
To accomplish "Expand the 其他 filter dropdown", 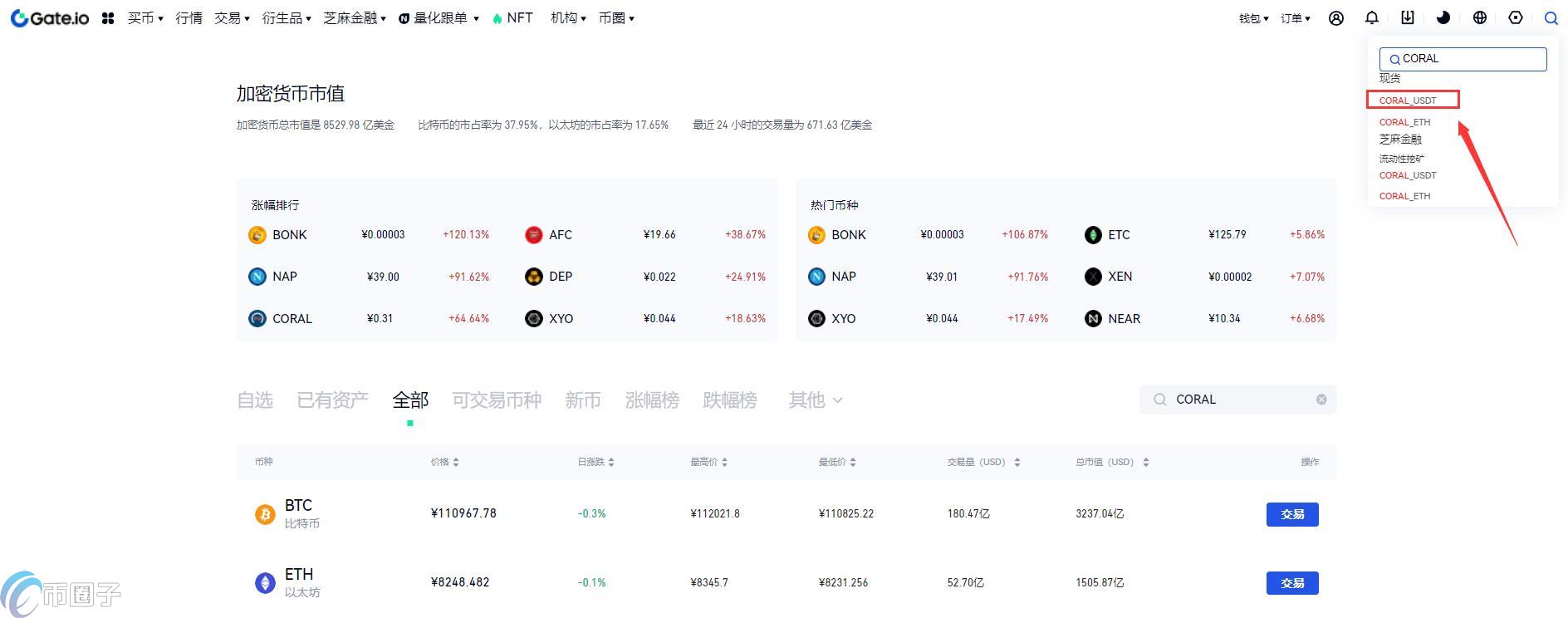I will 815,400.
